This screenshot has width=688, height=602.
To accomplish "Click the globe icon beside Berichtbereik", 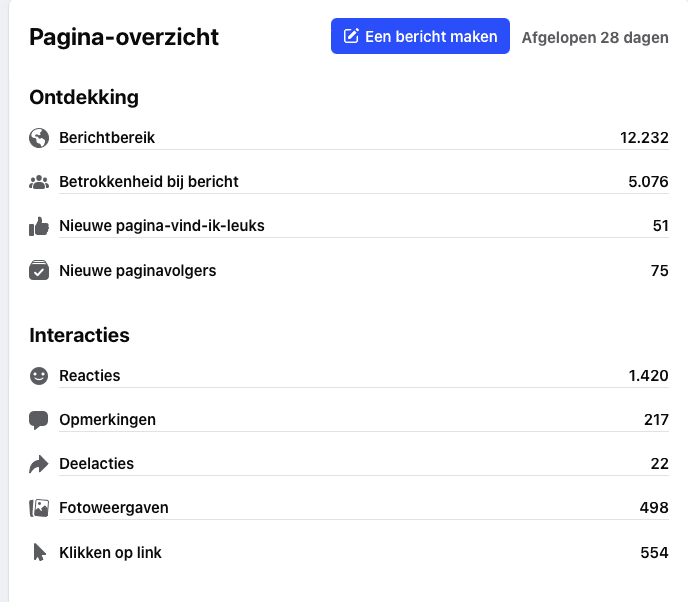I will 39,138.
